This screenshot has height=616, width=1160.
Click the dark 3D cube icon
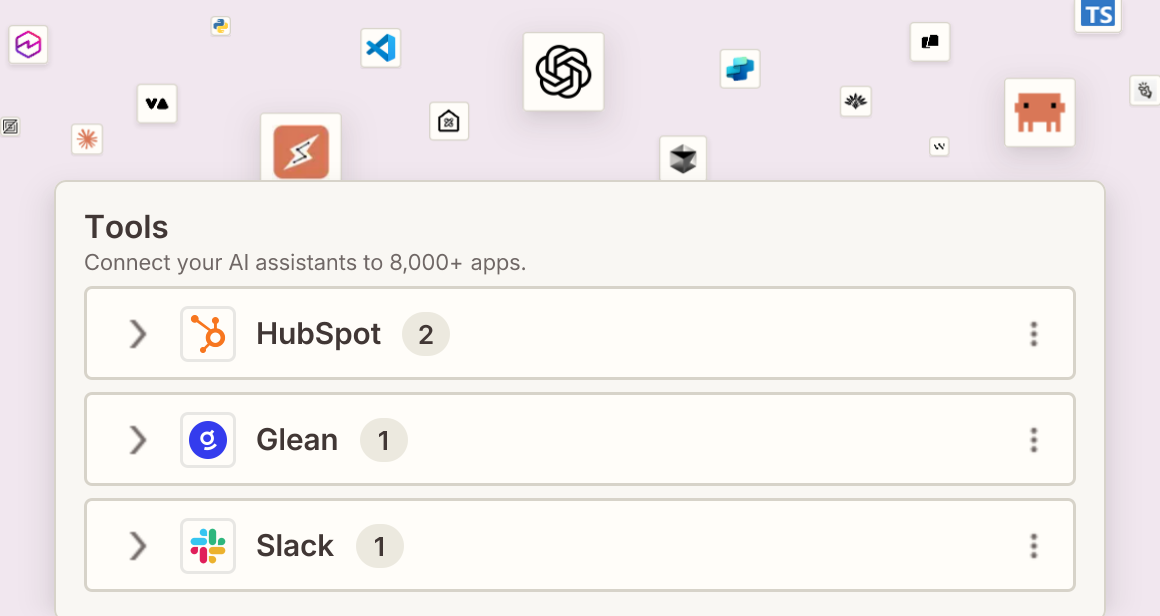point(683,158)
